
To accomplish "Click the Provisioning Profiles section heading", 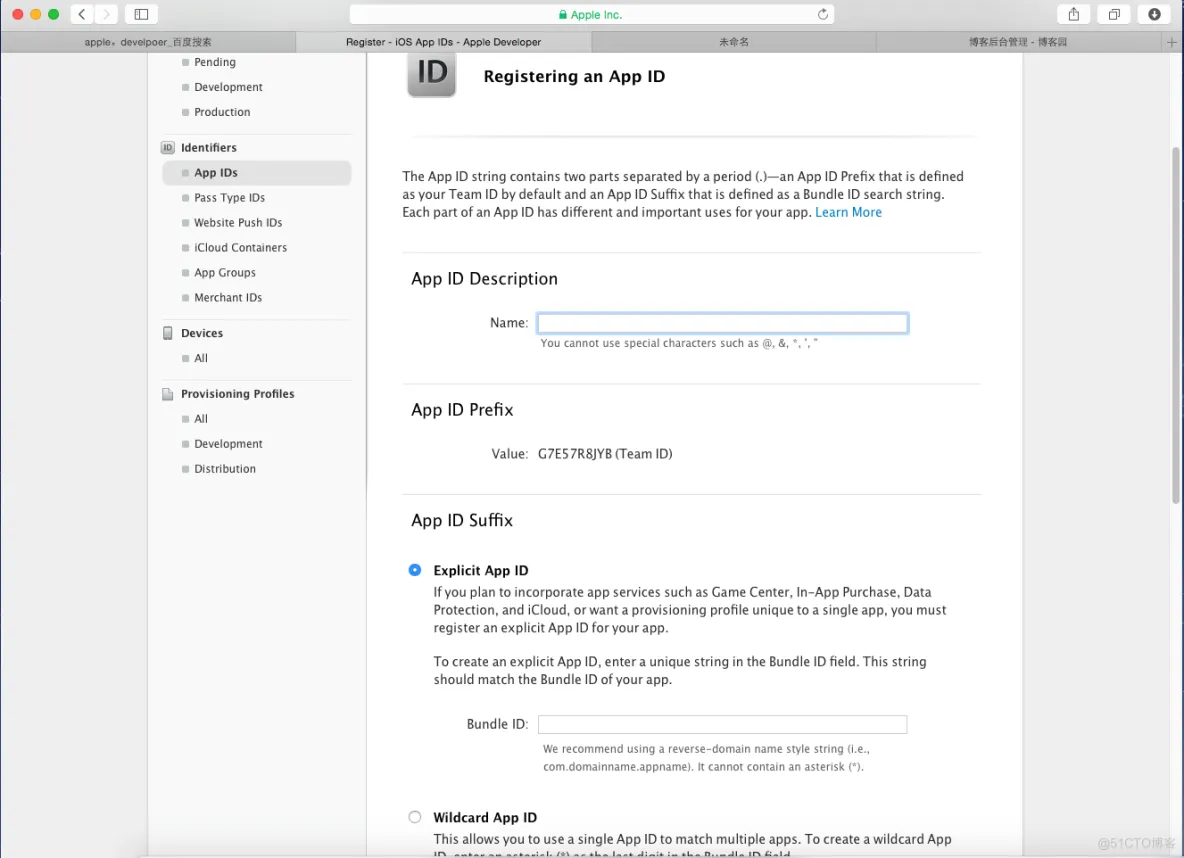I will 237,394.
